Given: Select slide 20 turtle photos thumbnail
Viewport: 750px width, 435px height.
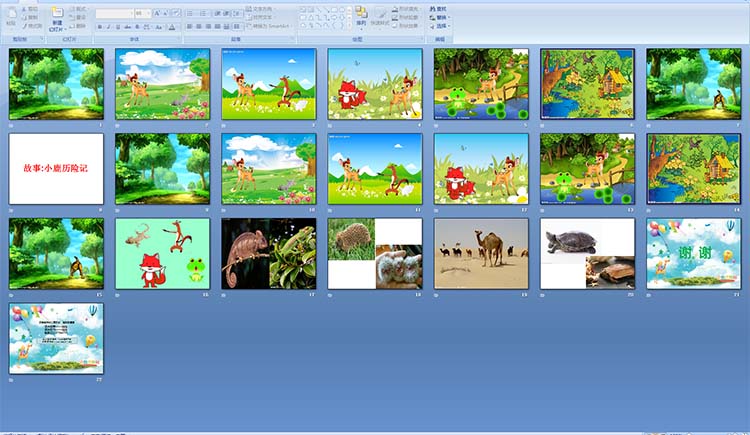Looking at the screenshot, I should tap(587, 254).
